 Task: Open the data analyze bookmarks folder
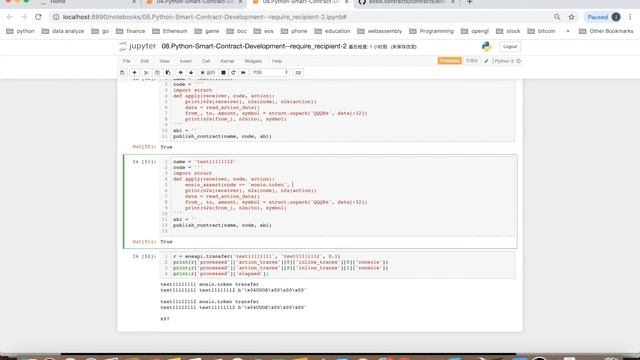click(63, 31)
